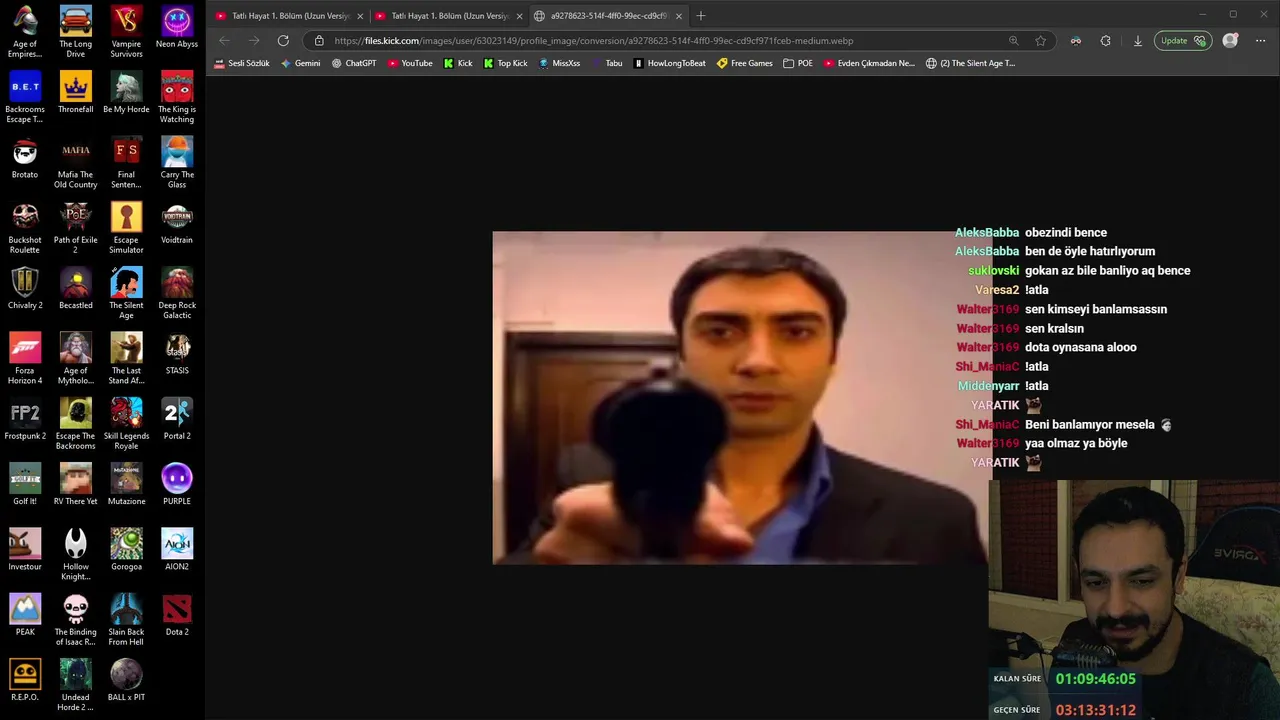This screenshot has height=720, width=1280.
Task: Open YouTube bookmark
Action: click(x=410, y=63)
